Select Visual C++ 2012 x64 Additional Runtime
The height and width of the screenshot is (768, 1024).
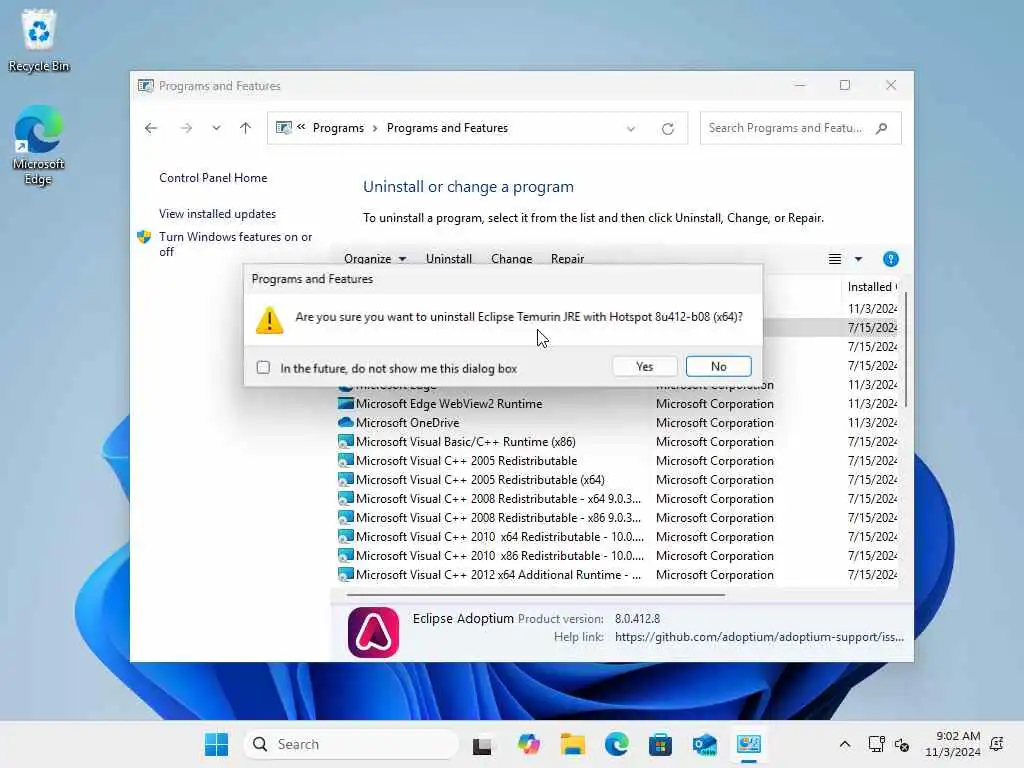coord(617,574)
